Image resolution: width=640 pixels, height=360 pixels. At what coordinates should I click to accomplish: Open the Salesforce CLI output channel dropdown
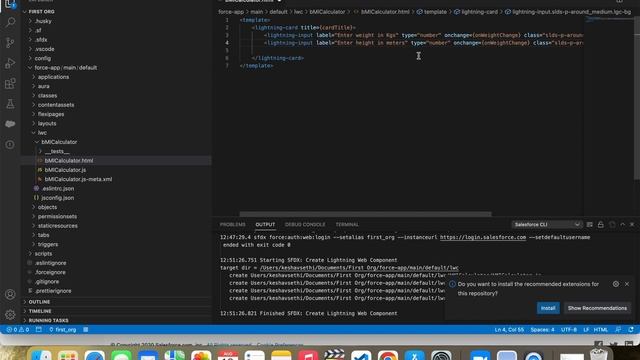tap(547, 224)
